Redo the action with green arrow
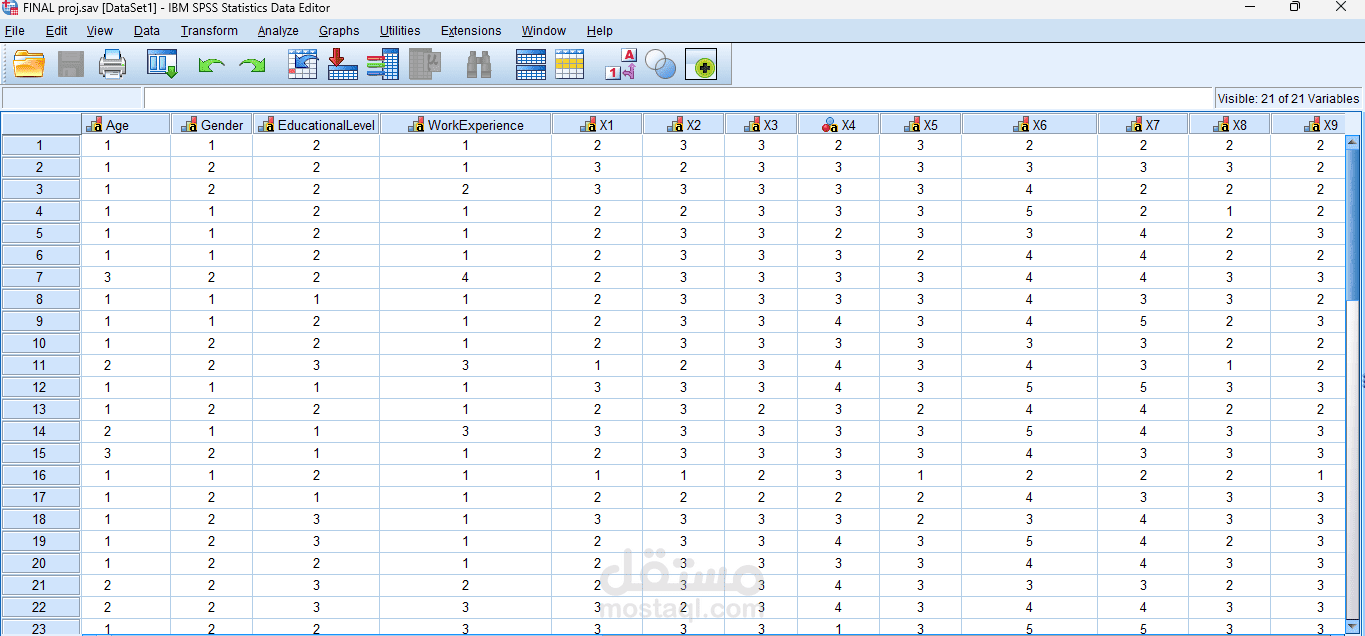 click(x=252, y=66)
